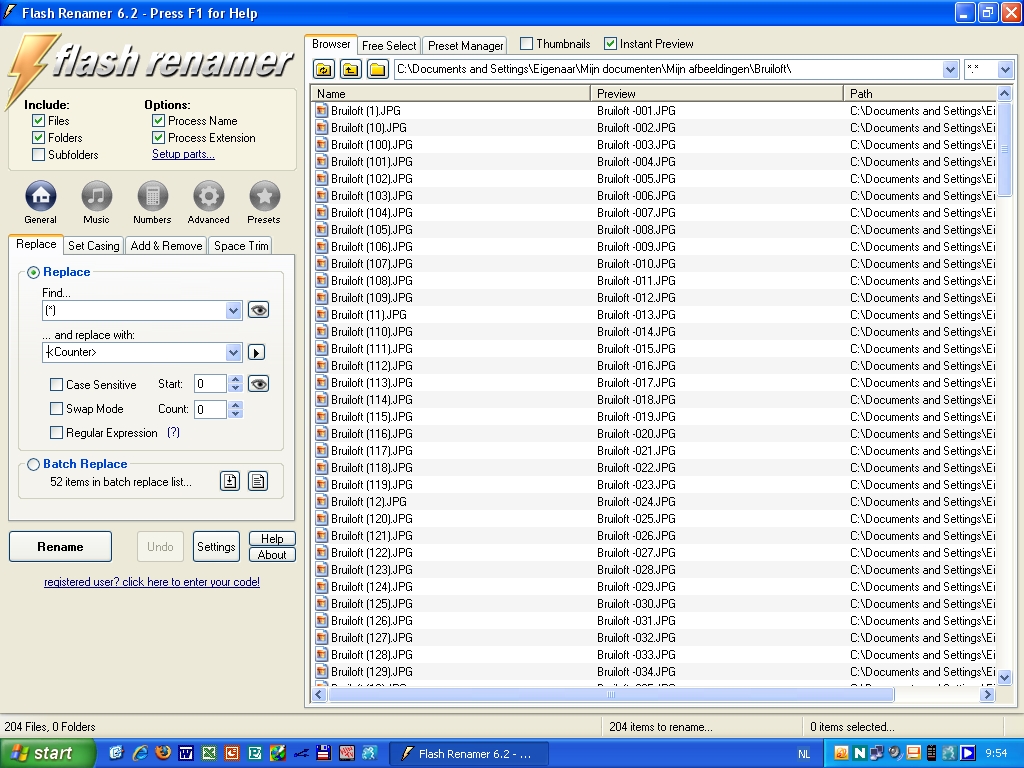1024x768 pixels.
Task: Click the regular expression (?) help link
Action: pyautogui.click(x=173, y=432)
